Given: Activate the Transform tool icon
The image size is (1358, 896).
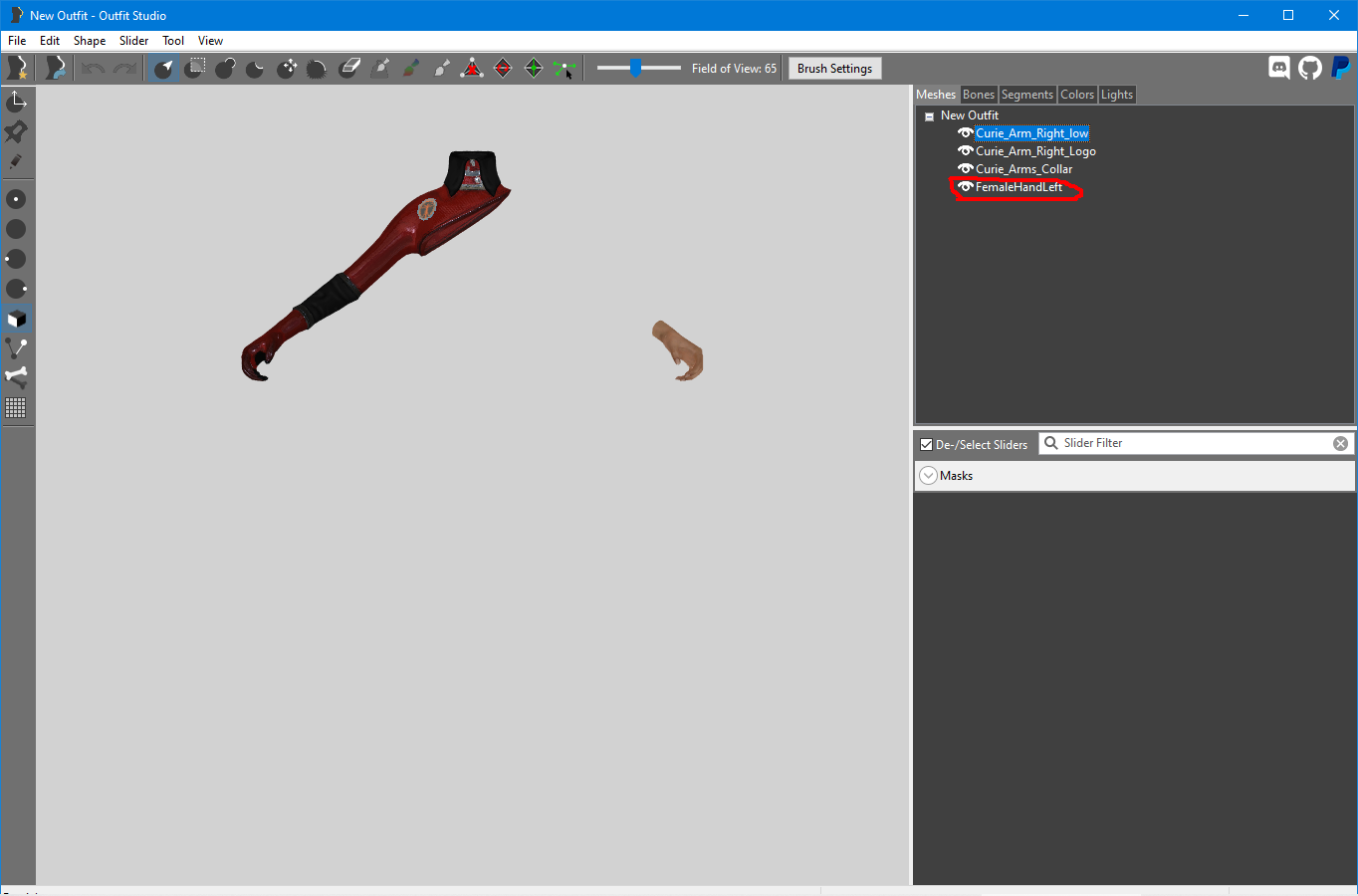Looking at the screenshot, I should (x=17, y=102).
